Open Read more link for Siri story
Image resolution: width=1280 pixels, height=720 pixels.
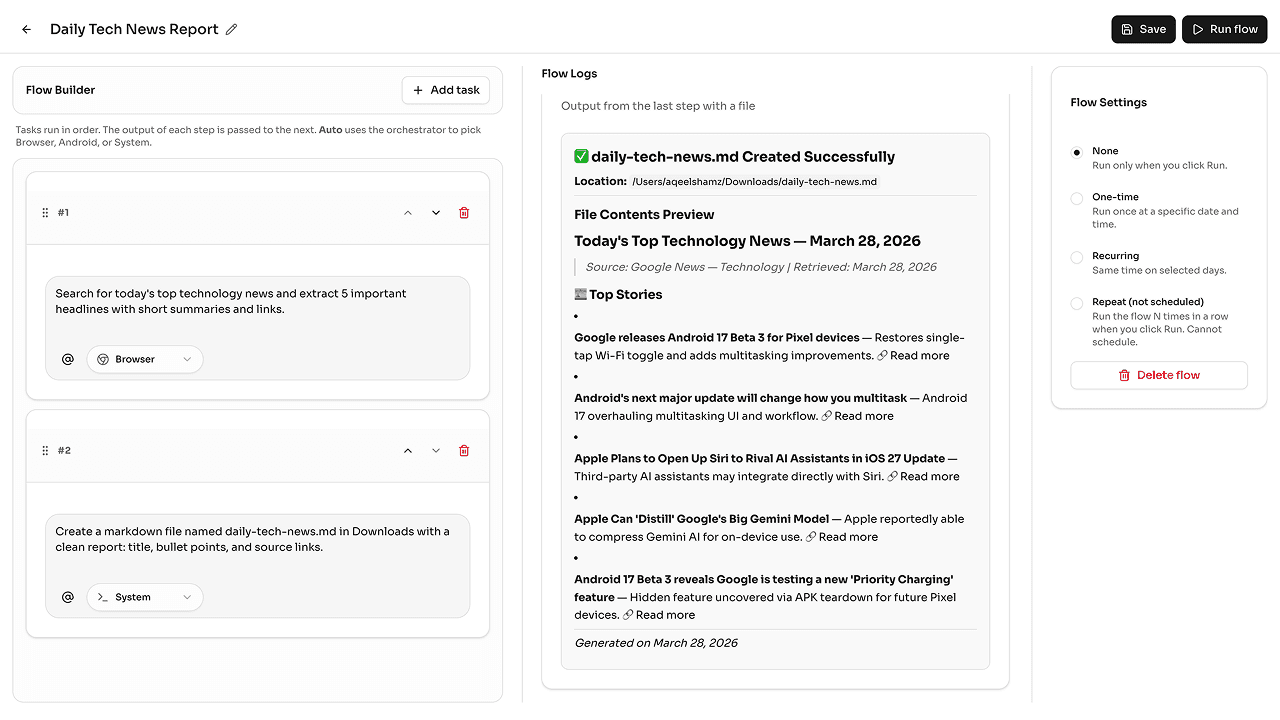[929, 477]
